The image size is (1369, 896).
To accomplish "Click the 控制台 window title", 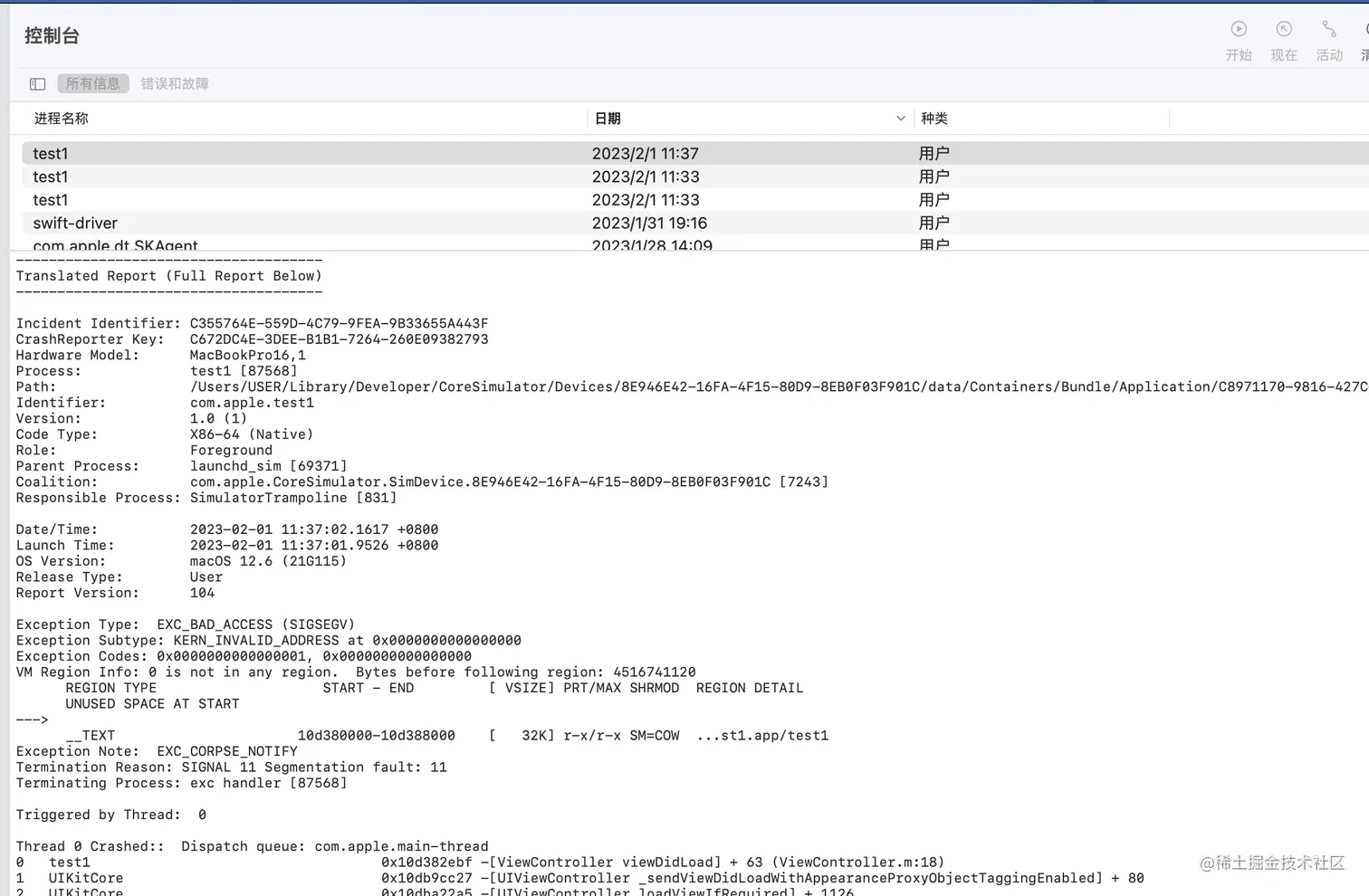I will point(52,35).
